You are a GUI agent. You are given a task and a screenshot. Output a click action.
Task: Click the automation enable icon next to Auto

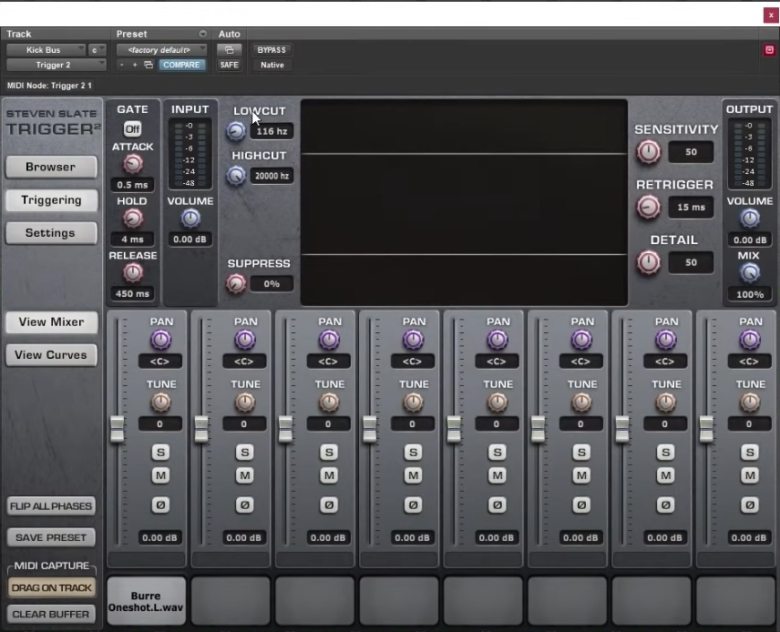point(229,50)
